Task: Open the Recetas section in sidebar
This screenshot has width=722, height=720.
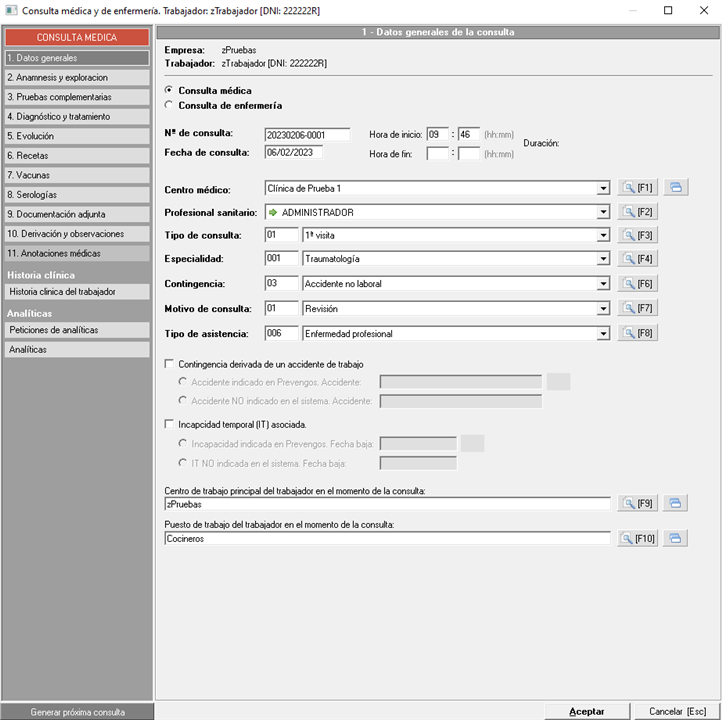Action: tap(77, 156)
